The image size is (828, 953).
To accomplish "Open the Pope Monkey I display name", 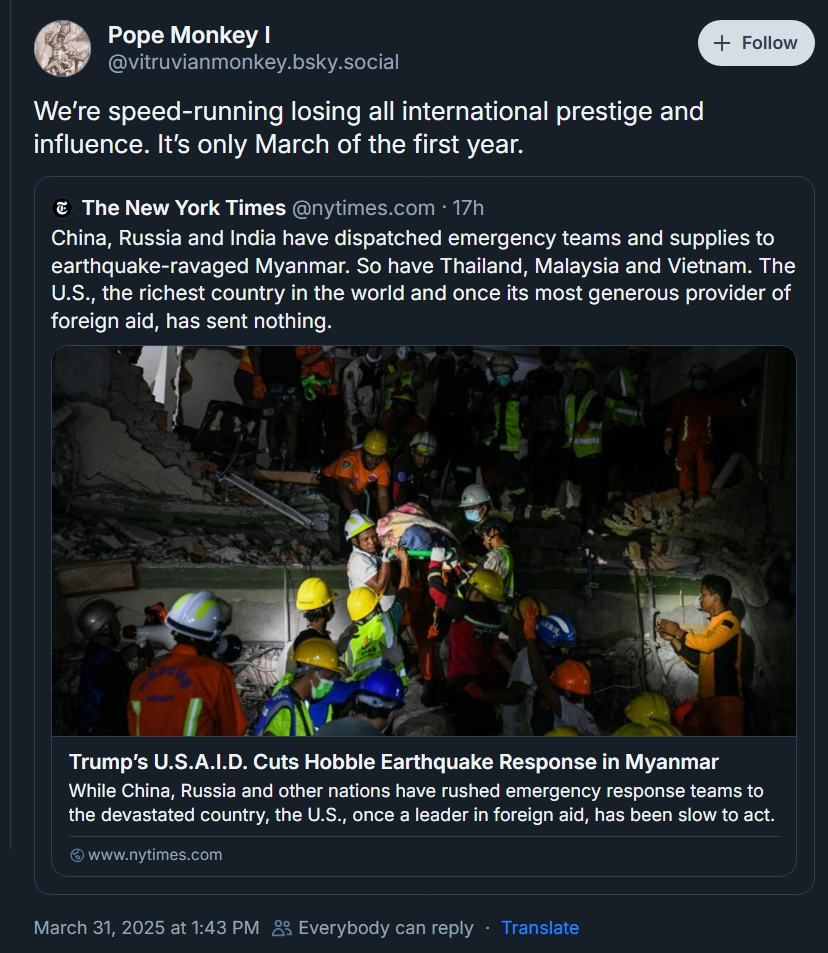I will (x=189, y=35).
